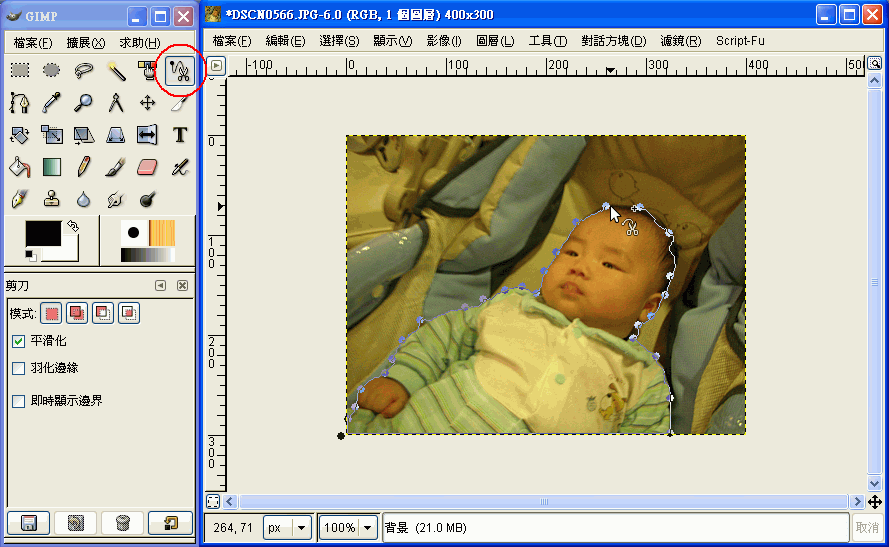The height and width of the screenshot is (547, 889).
Task: Open the 100% zoom dropdown
Action: tap(348, 528)
